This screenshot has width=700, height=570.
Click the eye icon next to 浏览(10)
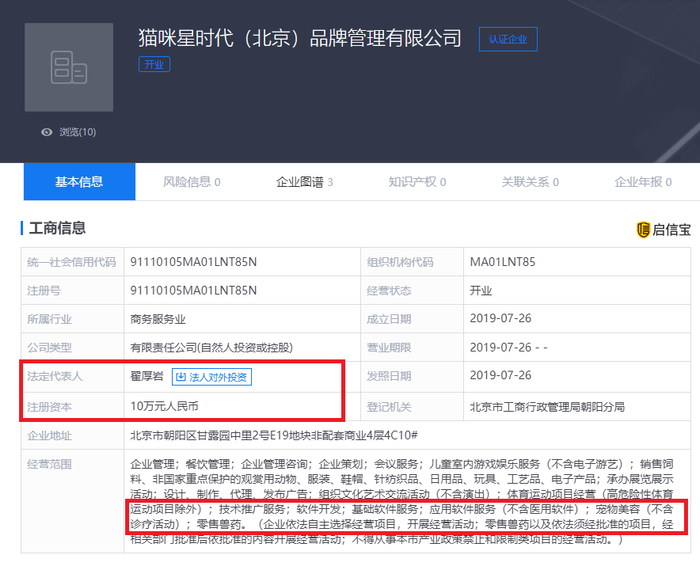(x=47, y=132)
